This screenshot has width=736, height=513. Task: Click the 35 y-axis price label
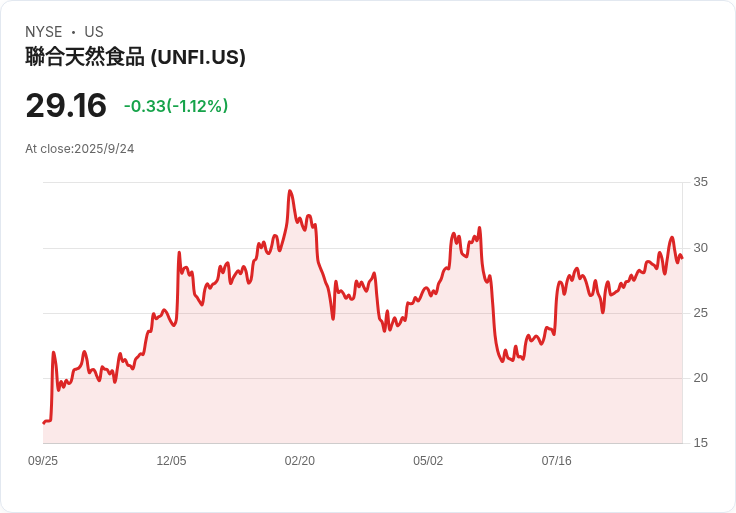[700, 182]
